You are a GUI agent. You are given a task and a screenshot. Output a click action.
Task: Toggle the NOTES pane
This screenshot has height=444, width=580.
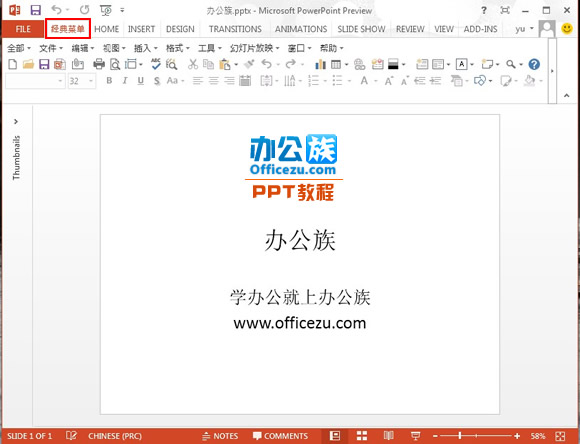click(220, 436)
